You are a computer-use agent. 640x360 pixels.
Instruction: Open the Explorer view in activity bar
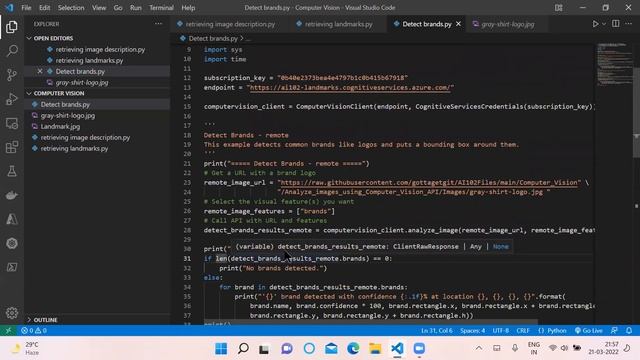[x=12, y=27]
